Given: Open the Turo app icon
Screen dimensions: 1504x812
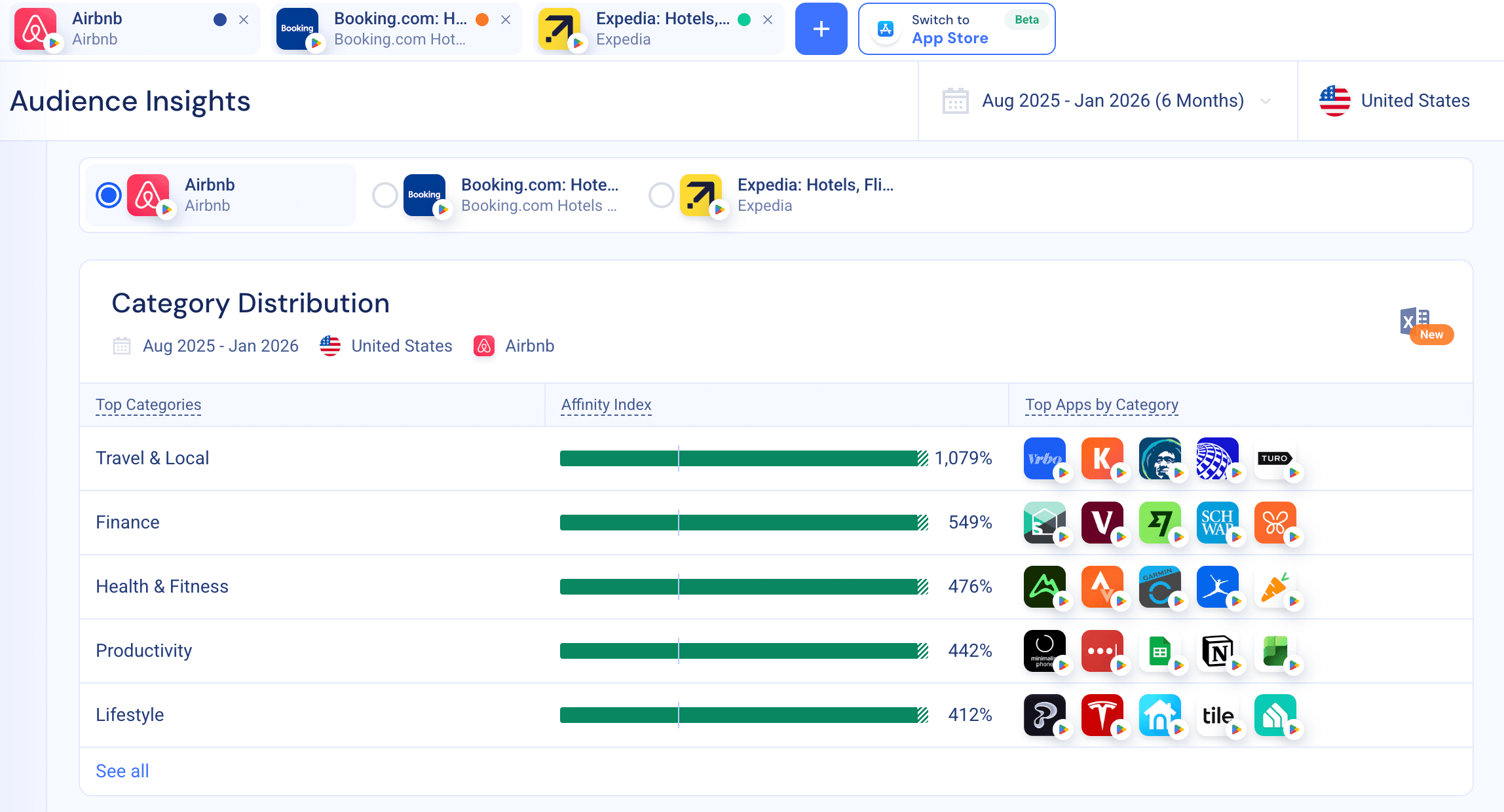Looking at the screenshot, I should pyautogui.click(x=1275, y=458).
